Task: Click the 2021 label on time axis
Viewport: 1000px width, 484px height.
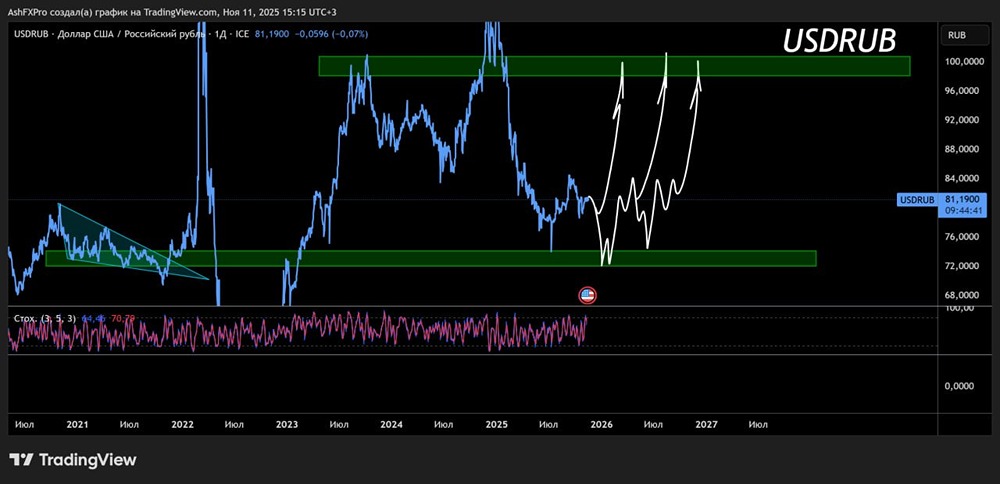Action: point(77,424)
